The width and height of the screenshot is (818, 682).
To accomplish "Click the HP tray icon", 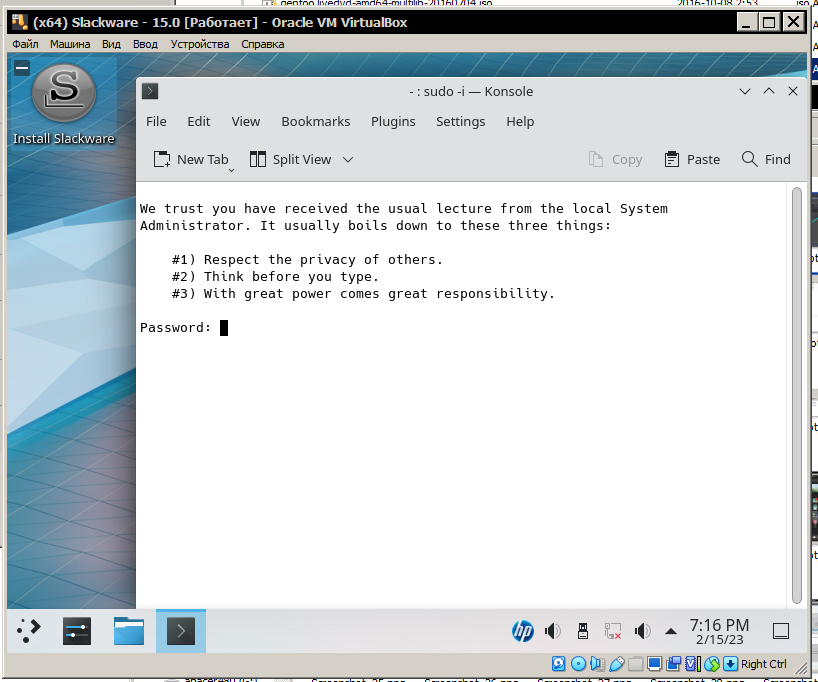I will [523, 631].
